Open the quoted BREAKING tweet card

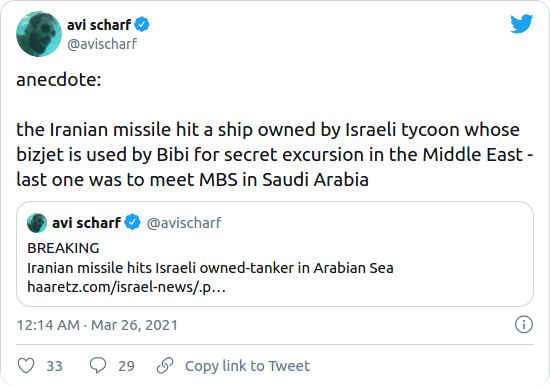[275, 254]
